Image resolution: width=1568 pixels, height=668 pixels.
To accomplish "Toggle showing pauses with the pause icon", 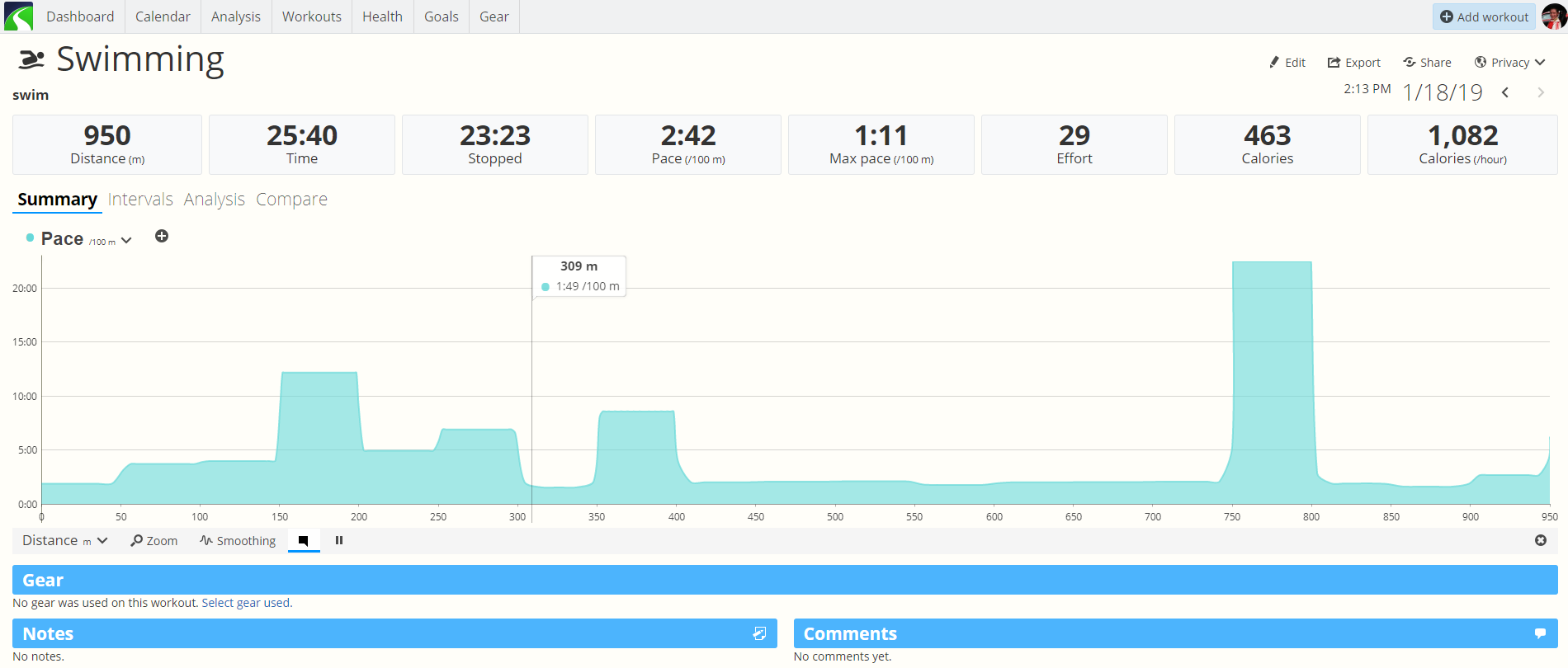I will coord(339,540).
